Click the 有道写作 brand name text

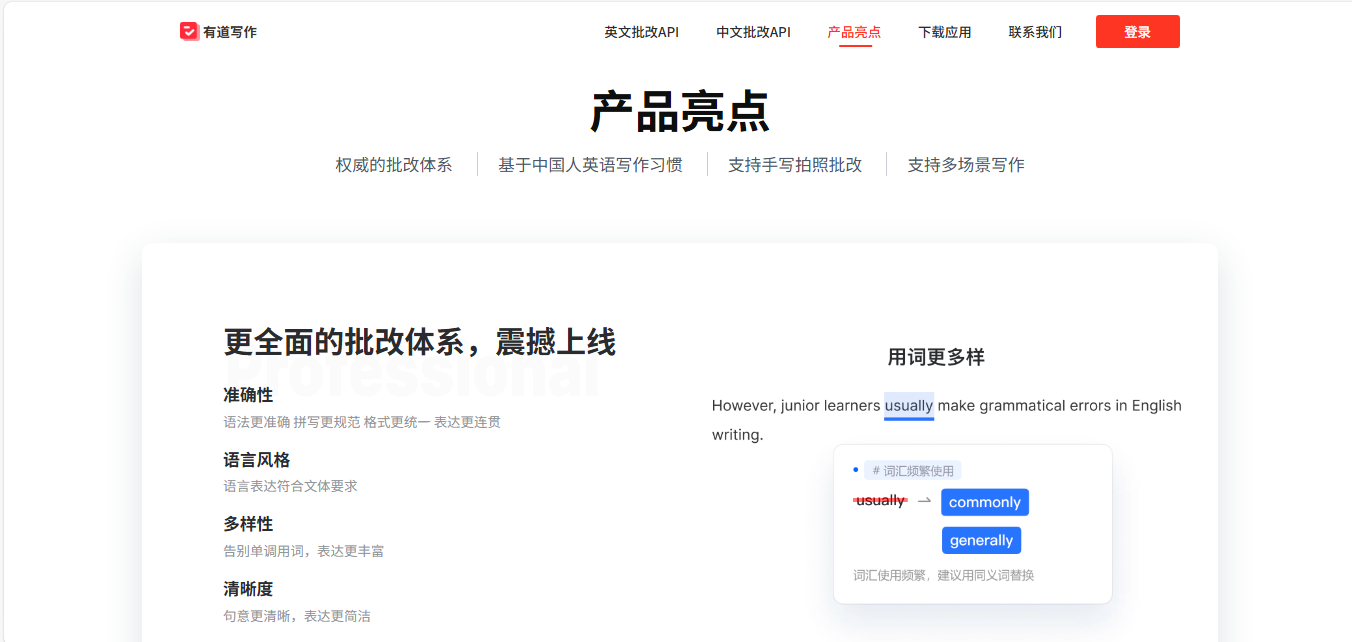pyautogui.click(x=230, y=32)
